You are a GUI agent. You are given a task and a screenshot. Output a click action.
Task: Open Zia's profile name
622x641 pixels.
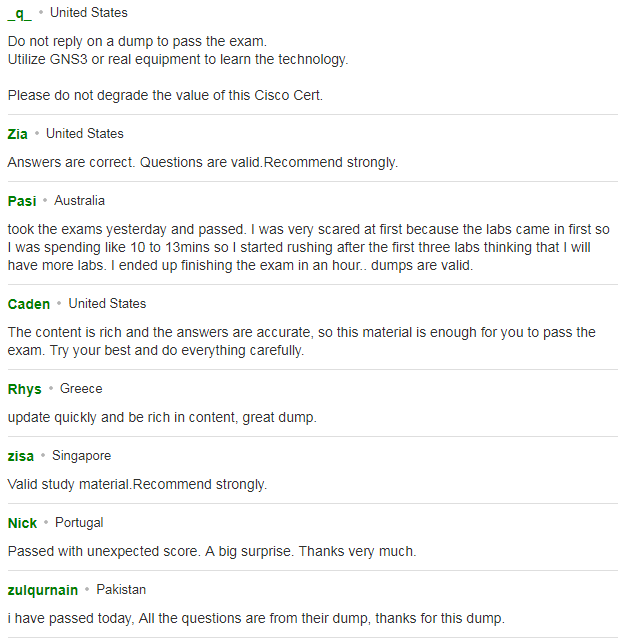point(18,134)
